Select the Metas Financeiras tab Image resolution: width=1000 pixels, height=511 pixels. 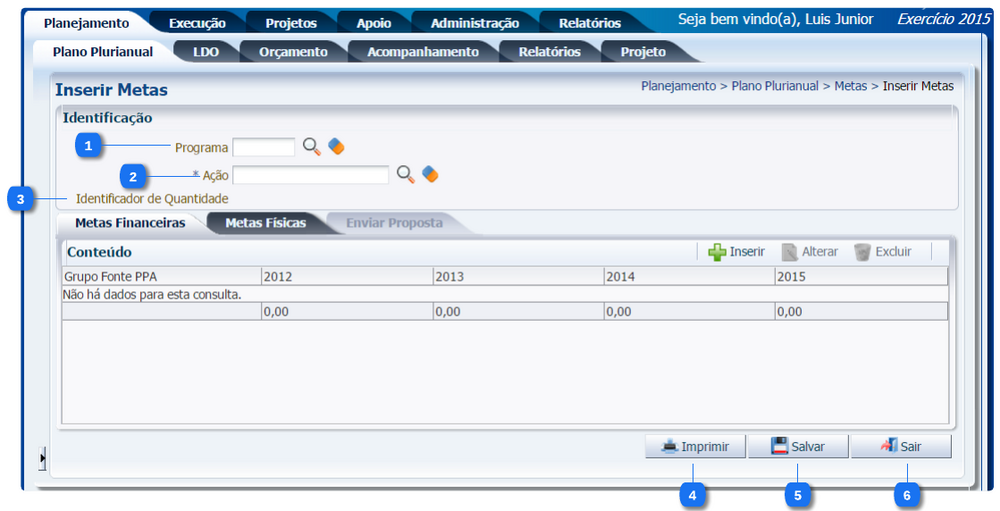[130, 223]
